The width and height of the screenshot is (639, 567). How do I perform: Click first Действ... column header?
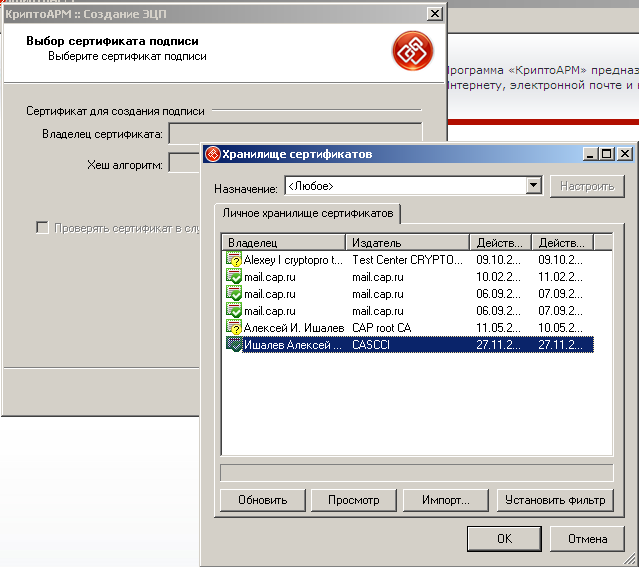(500, 243)
